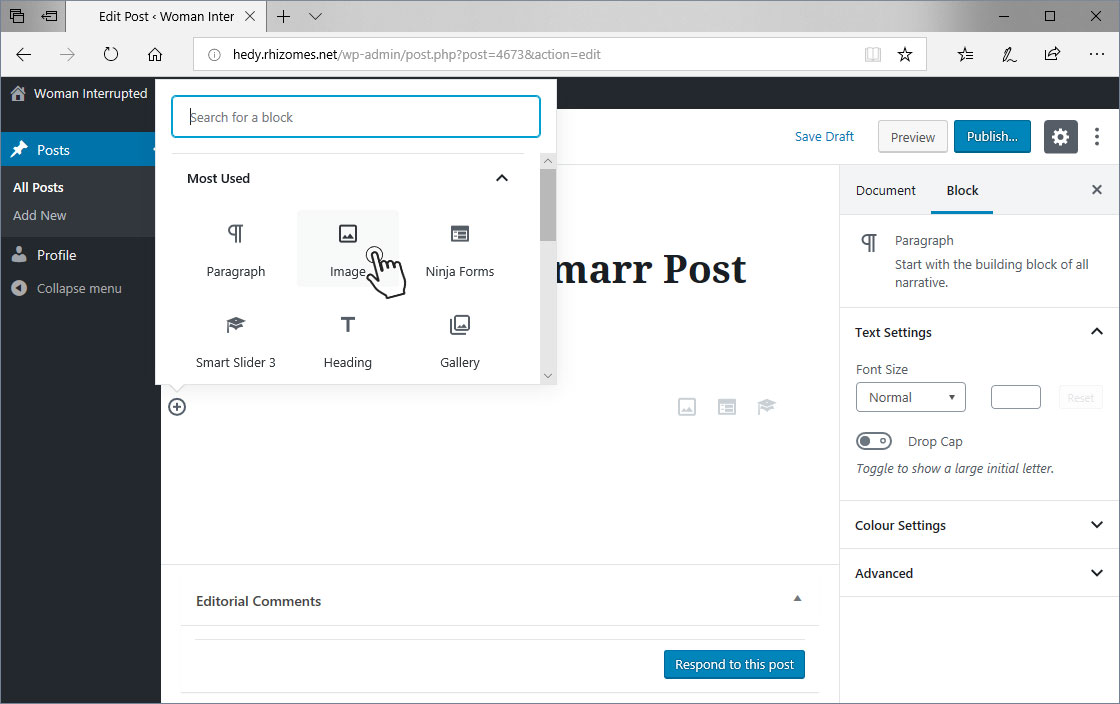
Task: Share this page icon
Action: 1052,54
